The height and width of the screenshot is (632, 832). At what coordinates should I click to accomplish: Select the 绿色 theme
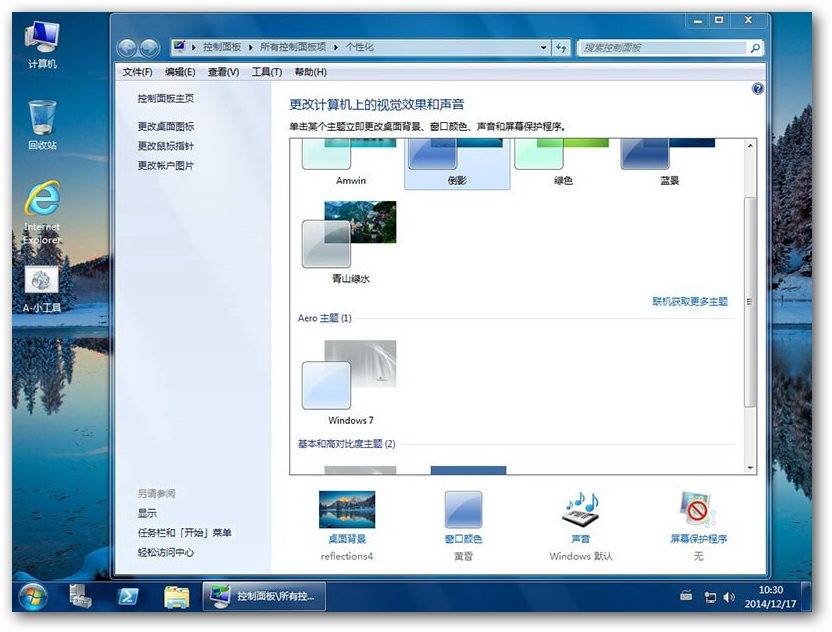click(563, 162)
